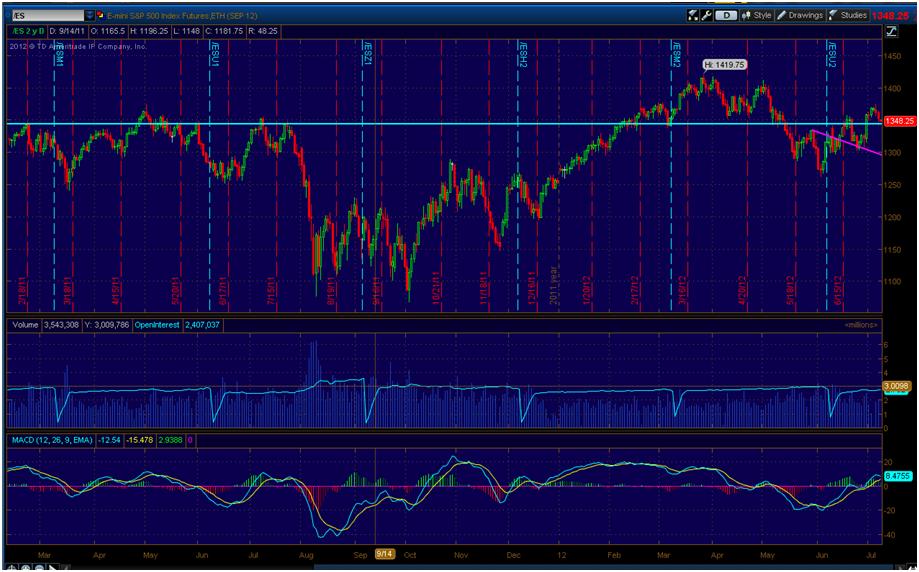Click the red 1348.25 last price in toolbar
Viewport: 919px width, 572px height.
[x=891, y=16]
